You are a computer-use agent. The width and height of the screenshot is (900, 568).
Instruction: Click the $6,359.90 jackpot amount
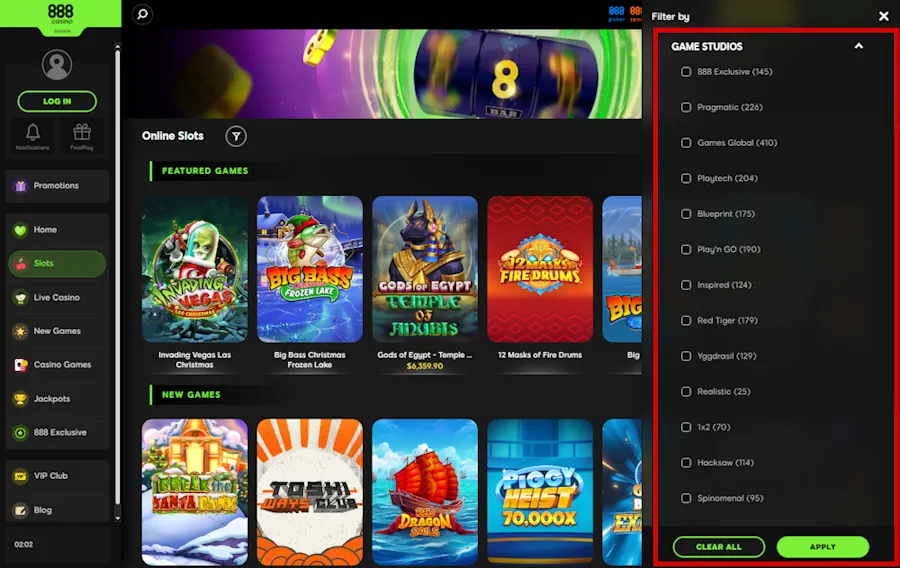pos(425,366)
